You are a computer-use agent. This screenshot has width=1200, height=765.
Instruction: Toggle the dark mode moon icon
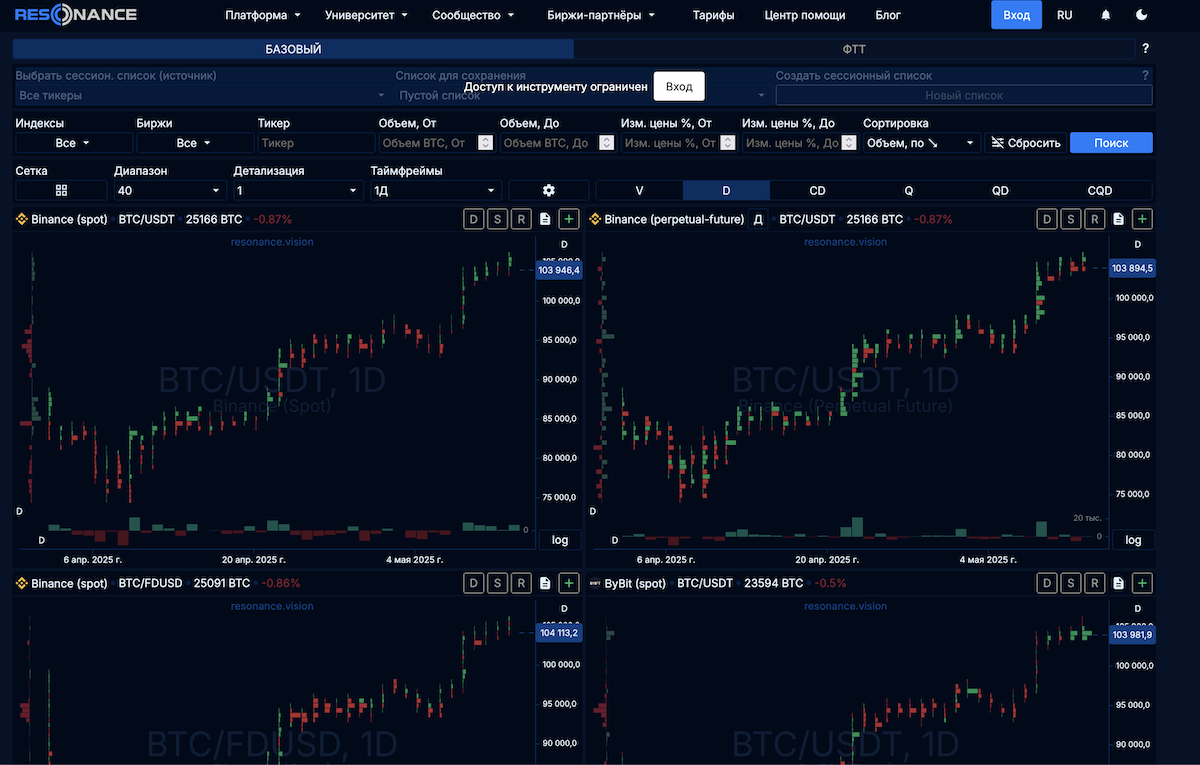coord(1143,15)
